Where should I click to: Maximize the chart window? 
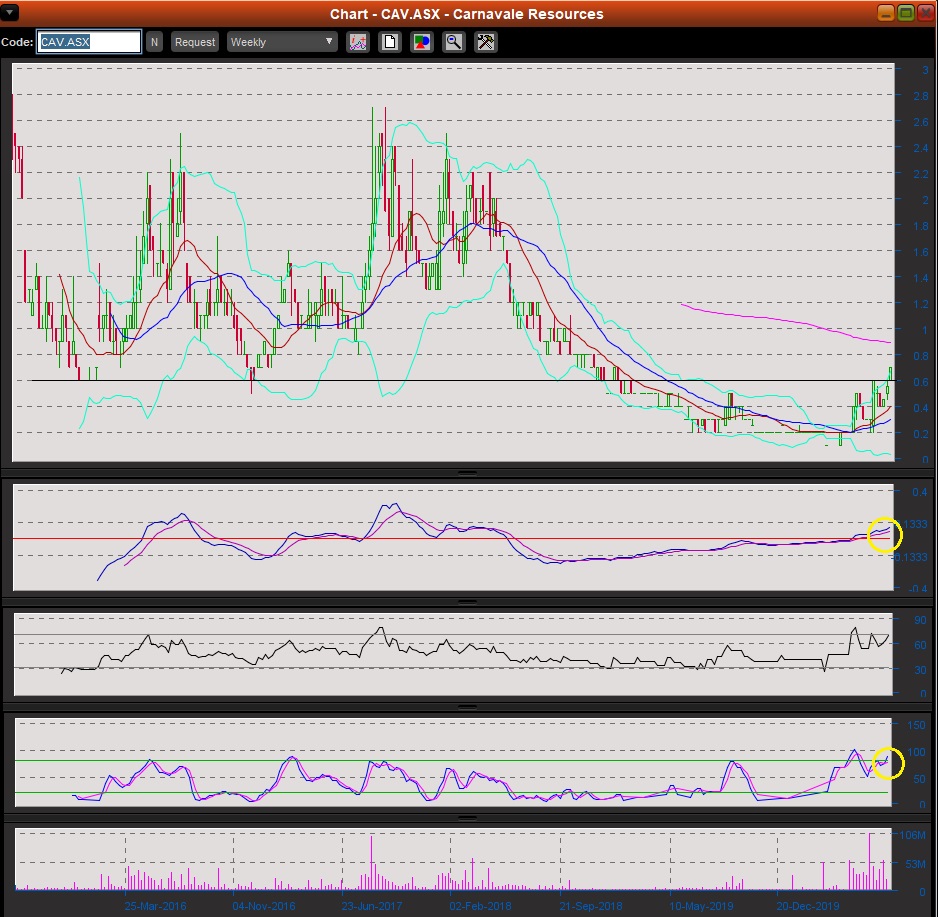click(x=906, y=13)
